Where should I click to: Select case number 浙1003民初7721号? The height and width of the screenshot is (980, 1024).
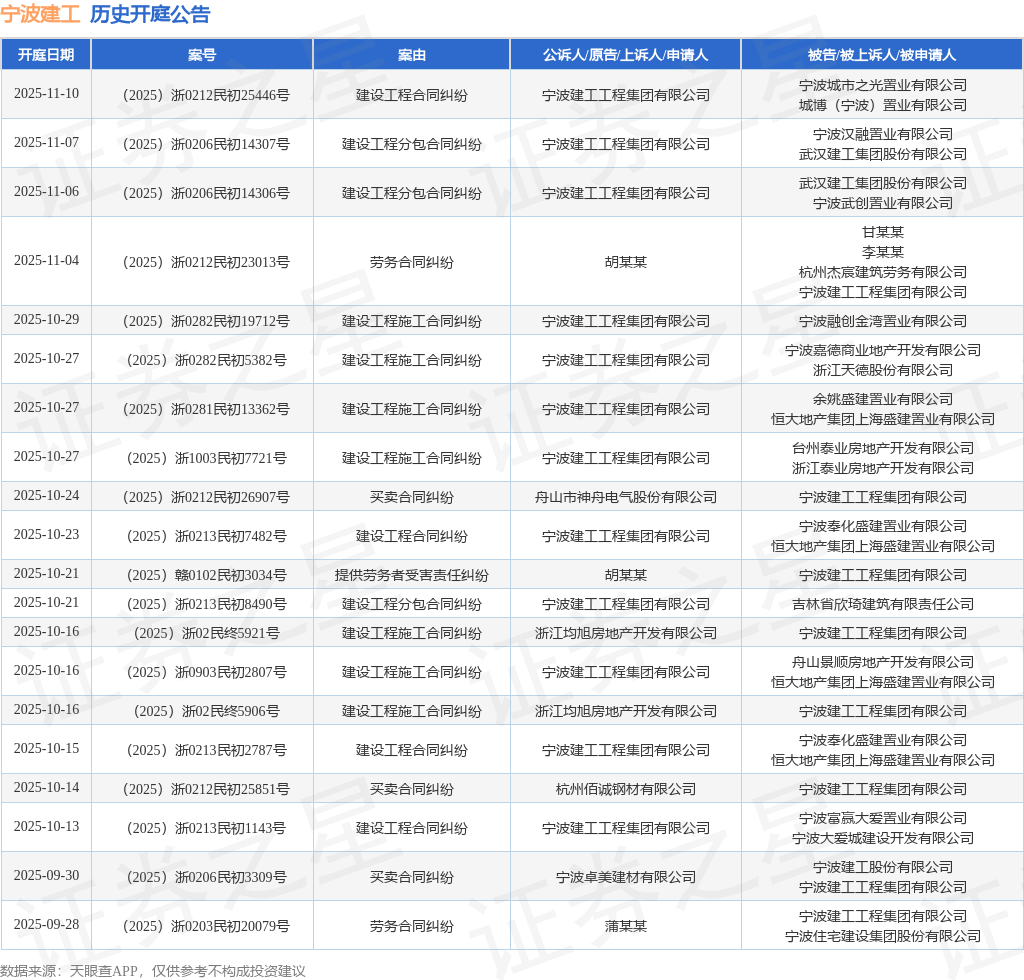tap(206, 458)
